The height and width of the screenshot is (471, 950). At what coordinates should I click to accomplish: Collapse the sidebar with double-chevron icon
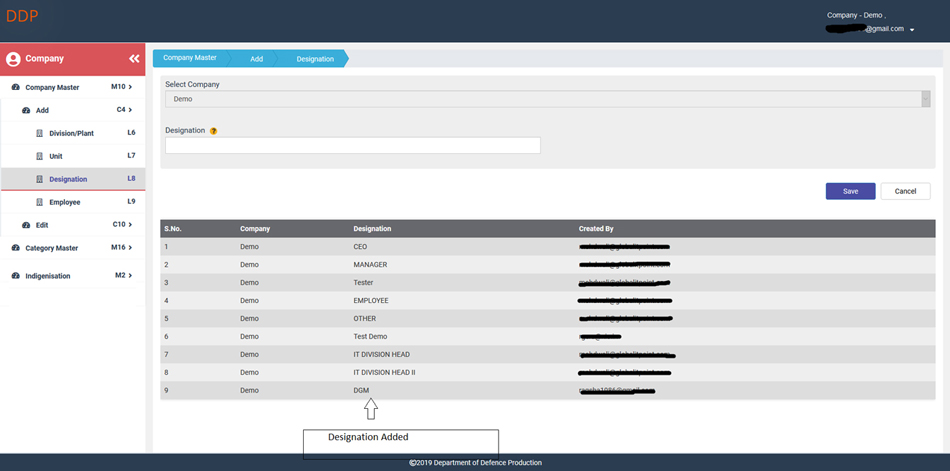coord(134,59)
